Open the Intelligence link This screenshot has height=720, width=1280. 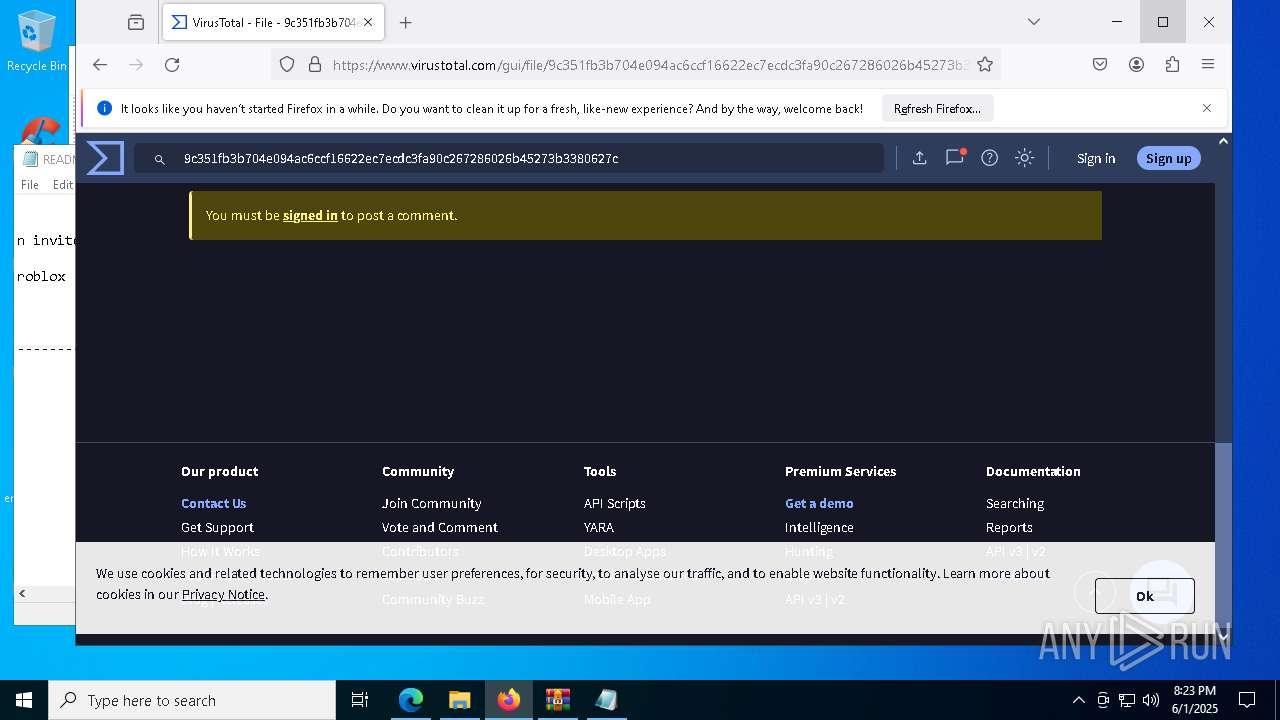[x=819, y=527]
